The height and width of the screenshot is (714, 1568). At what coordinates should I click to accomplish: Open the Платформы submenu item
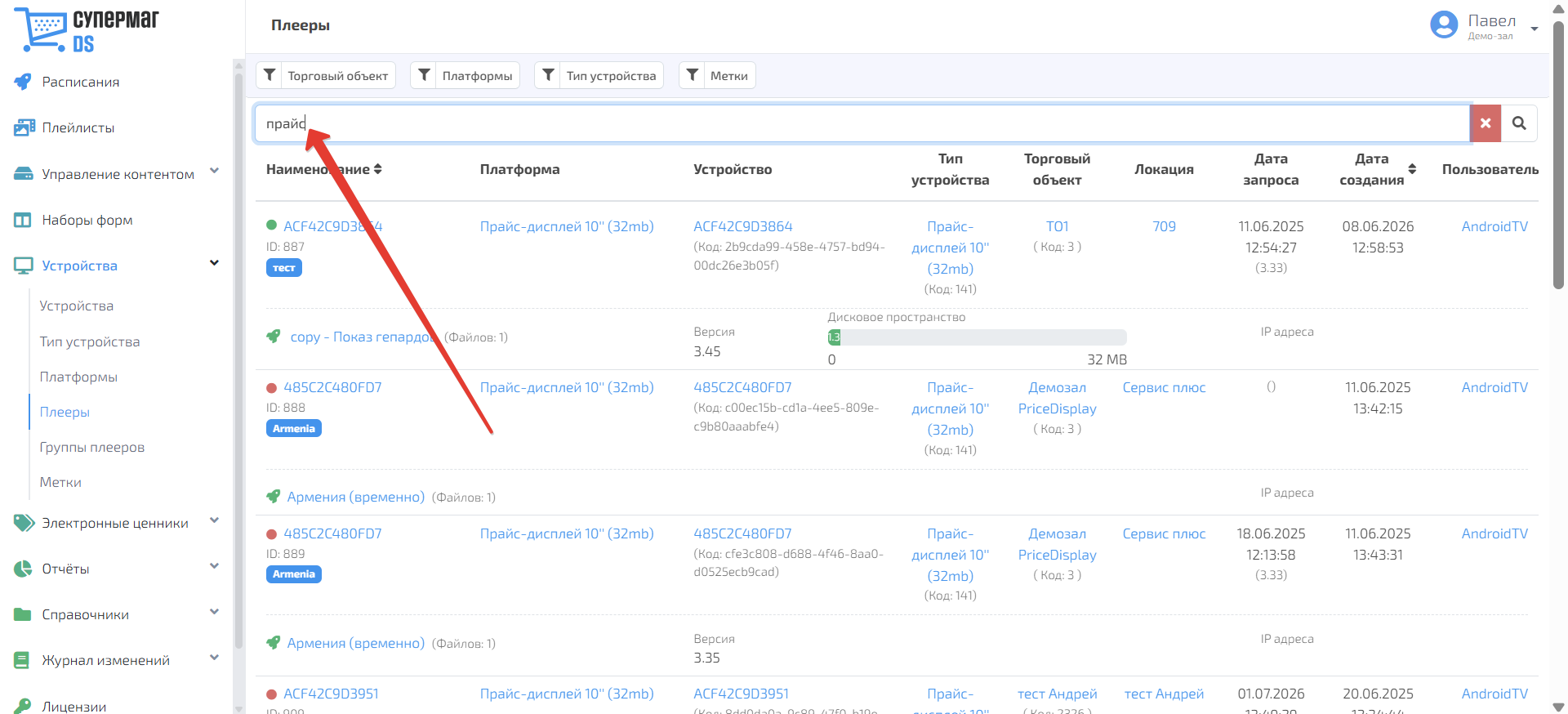coord(78,377)
